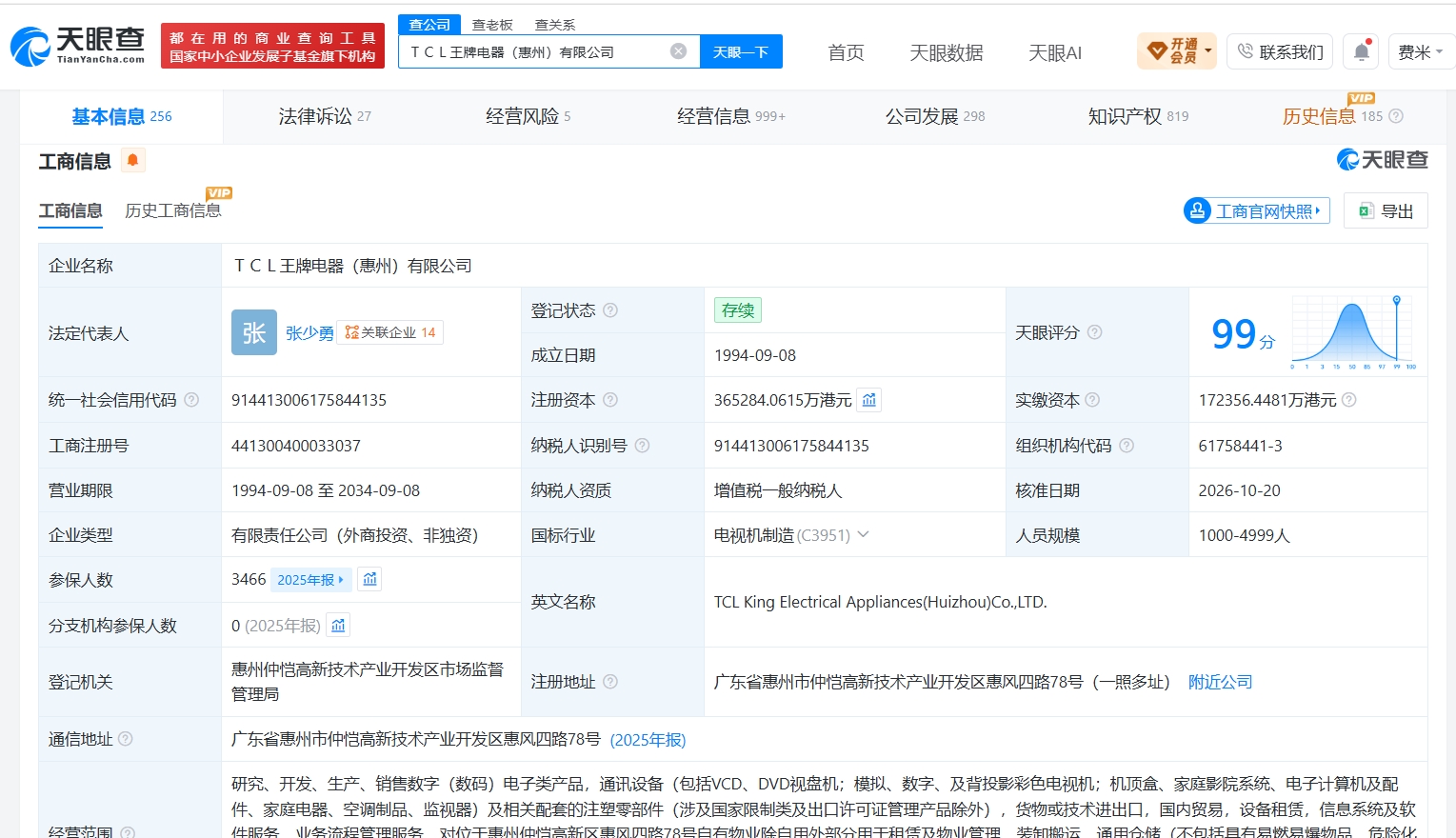The width and height of the screenshot is (1456, 838).
Task: Select the 查老板 search tab
Action: [x=492, y=25]
